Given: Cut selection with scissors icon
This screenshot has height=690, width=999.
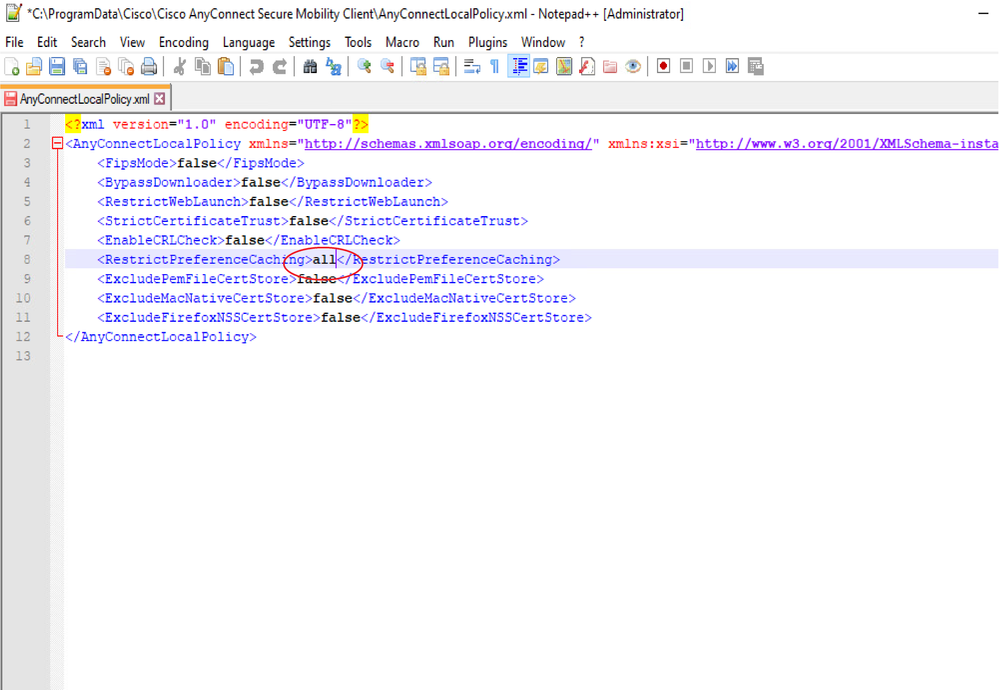Looking at the screenshot, I should coord(180,66).
